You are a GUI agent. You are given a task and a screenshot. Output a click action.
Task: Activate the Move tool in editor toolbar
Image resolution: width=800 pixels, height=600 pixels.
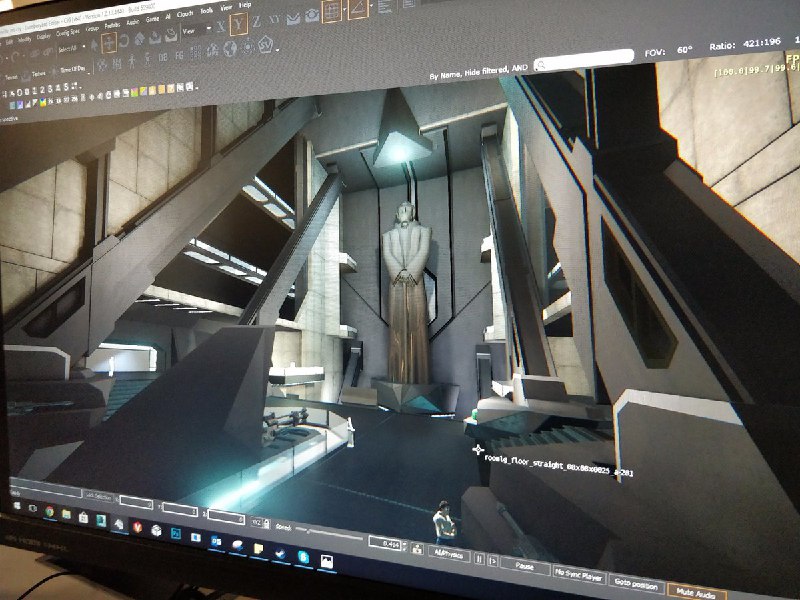[109, 43]
